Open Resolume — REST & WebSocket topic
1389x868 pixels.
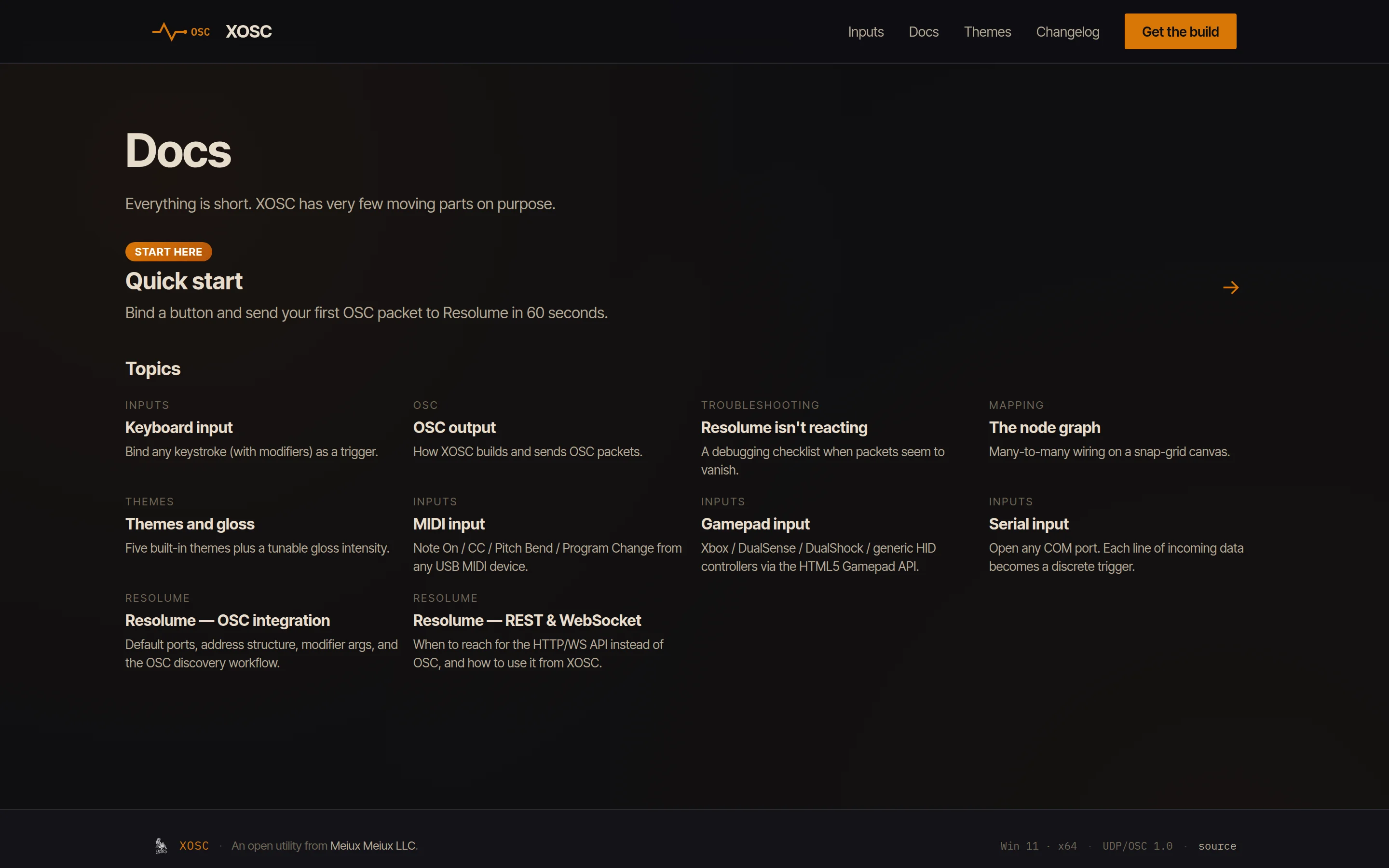[x=526, y=621]
